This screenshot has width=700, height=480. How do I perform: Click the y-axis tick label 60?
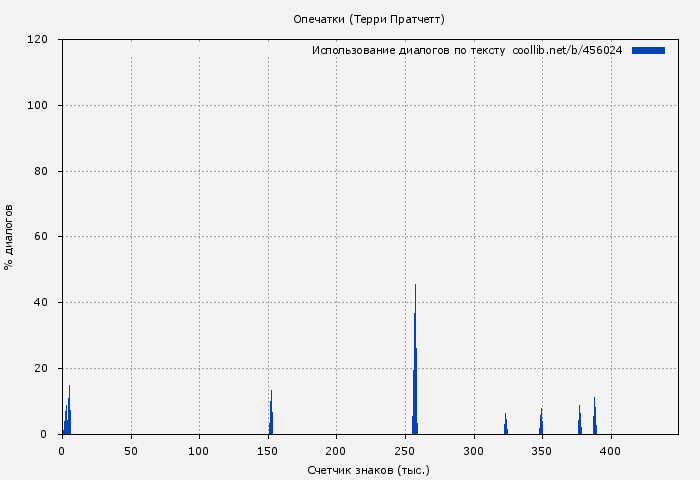(42, 237)
